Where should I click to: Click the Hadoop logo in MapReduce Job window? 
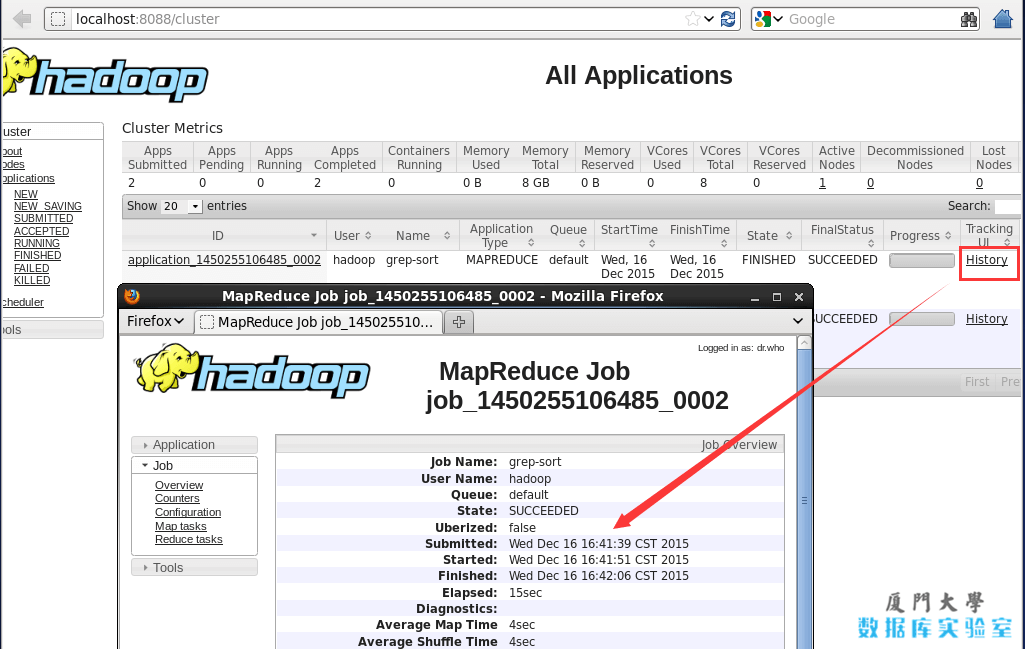pos(252,370)
